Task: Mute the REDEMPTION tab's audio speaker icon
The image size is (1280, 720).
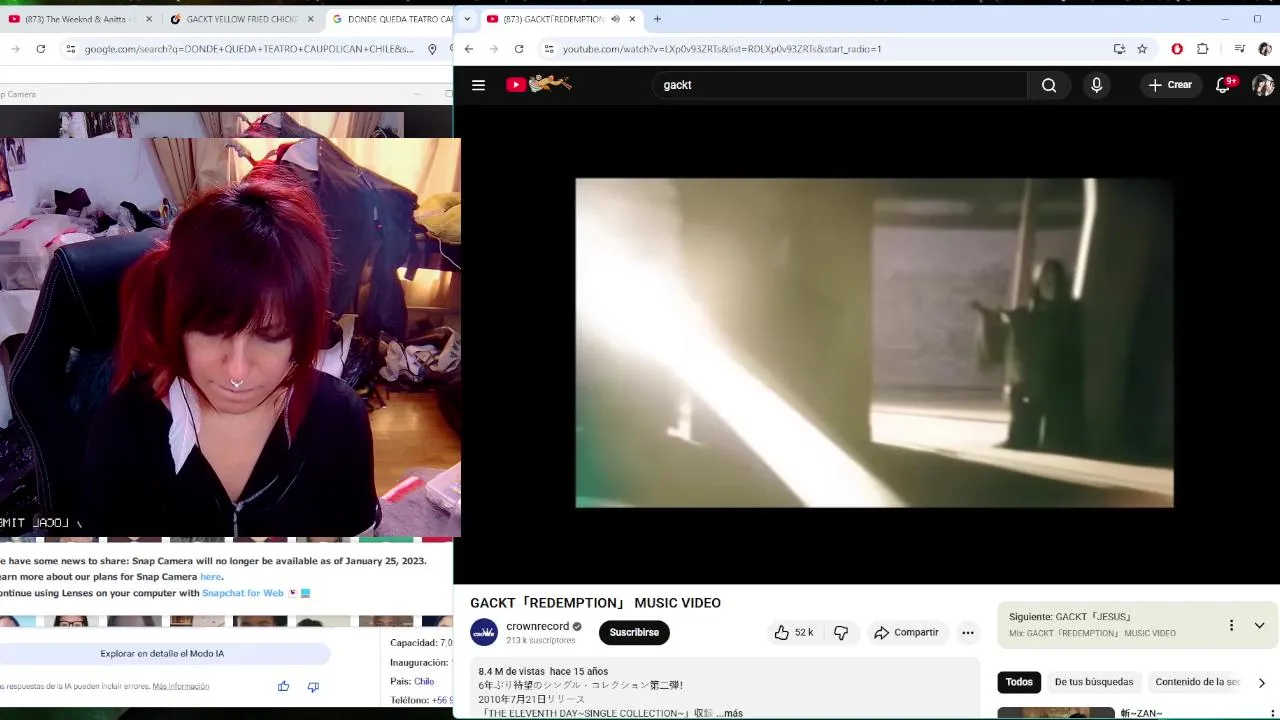Action: (x=615, y=19)
